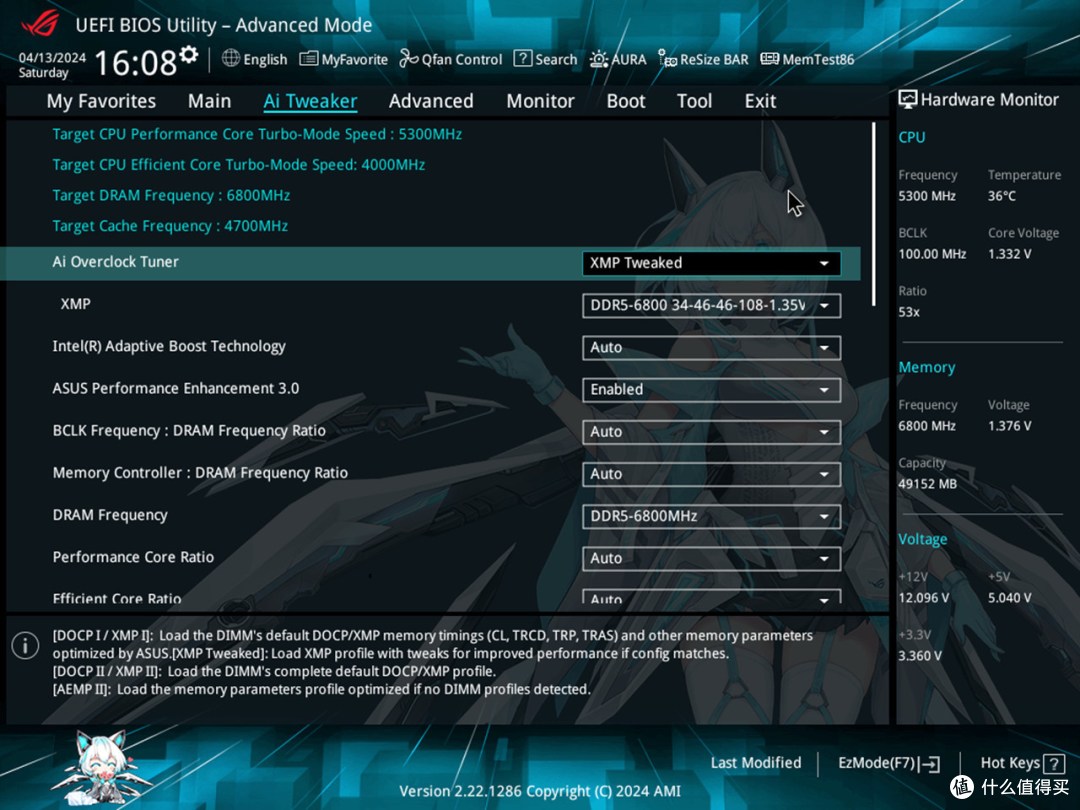Select Intel(R) Adaptive Boost Technology label
1080x810 pixels.
(x=169, y=346)
